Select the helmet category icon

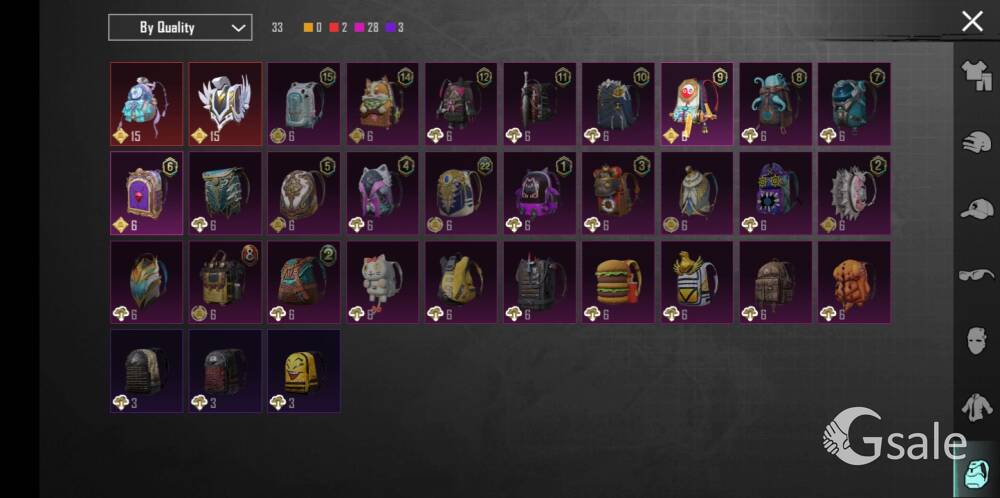976,142
